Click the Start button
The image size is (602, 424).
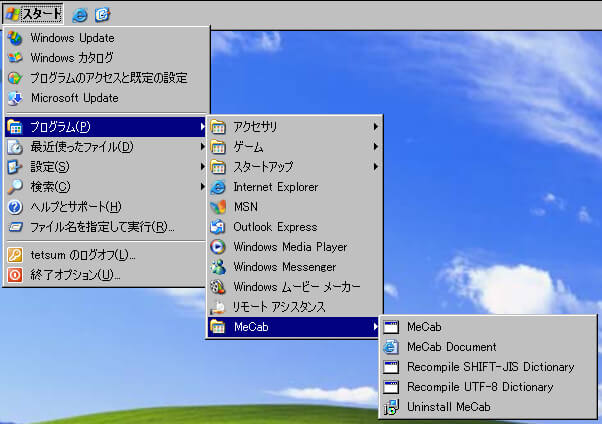point(33,14)
